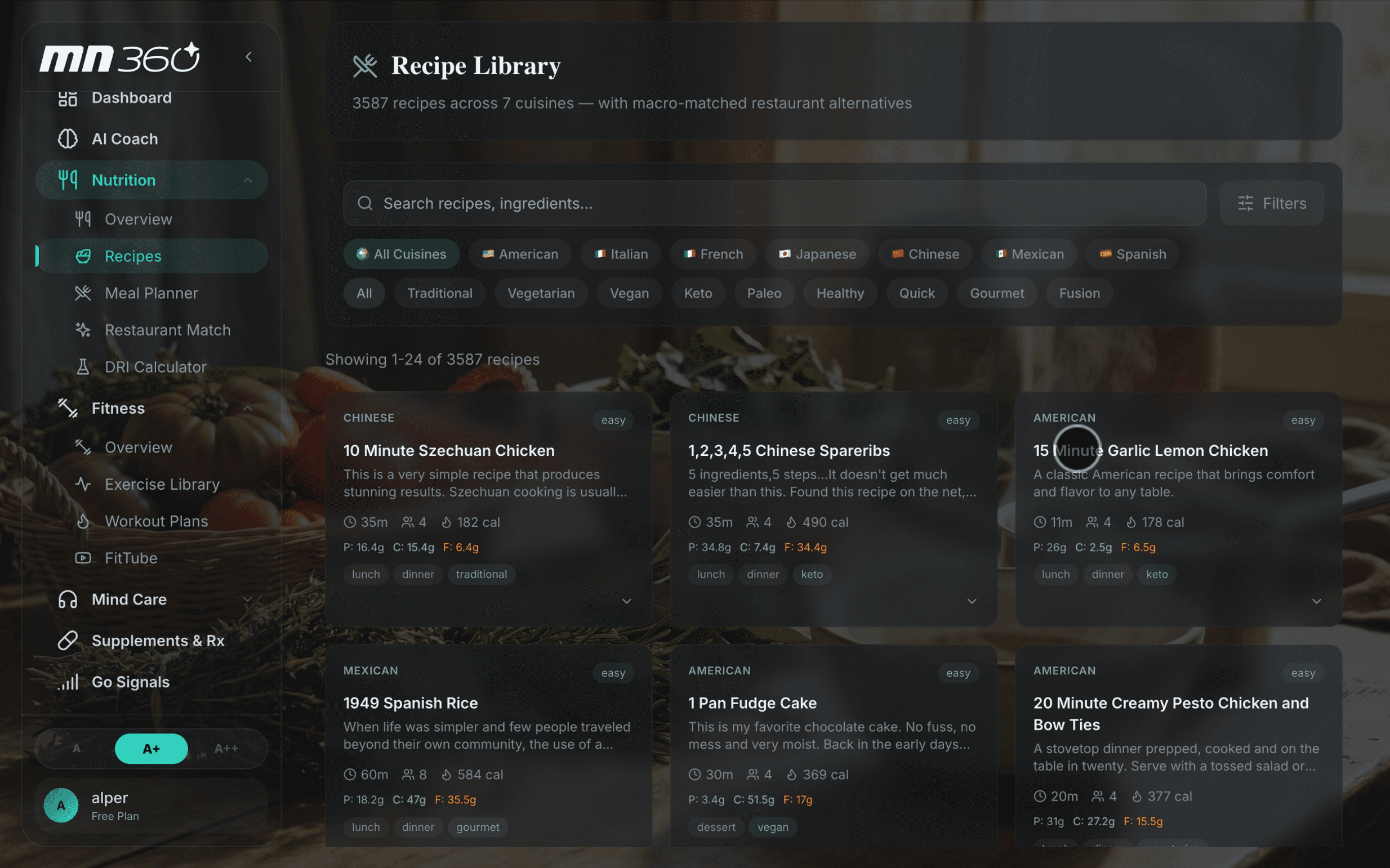The height and width of the screenshot is (868, 1390).
Task: Open Restaurant Match sparkle icon
Action: (83, 330)
